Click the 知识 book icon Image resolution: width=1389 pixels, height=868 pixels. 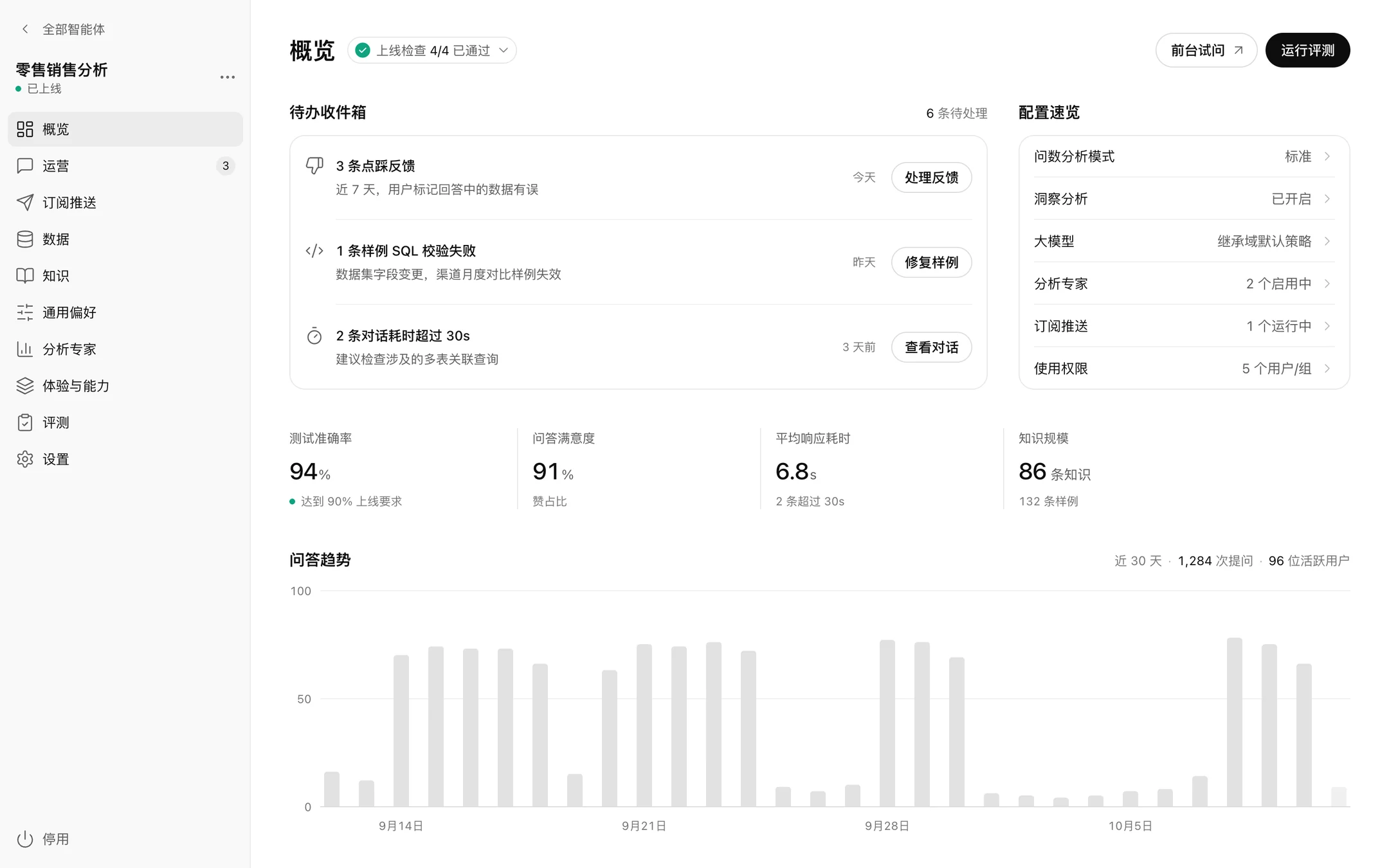[x=25, y=276]
